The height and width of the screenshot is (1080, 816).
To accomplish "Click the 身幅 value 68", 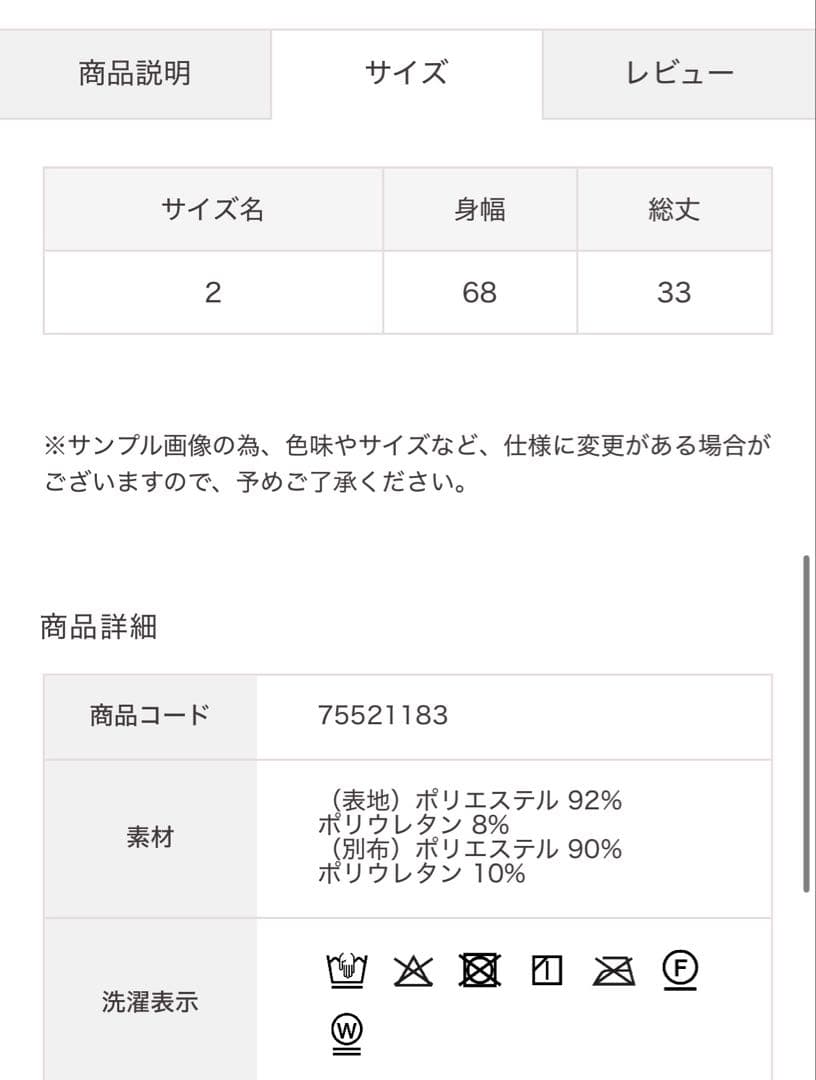I will (478, 292).
